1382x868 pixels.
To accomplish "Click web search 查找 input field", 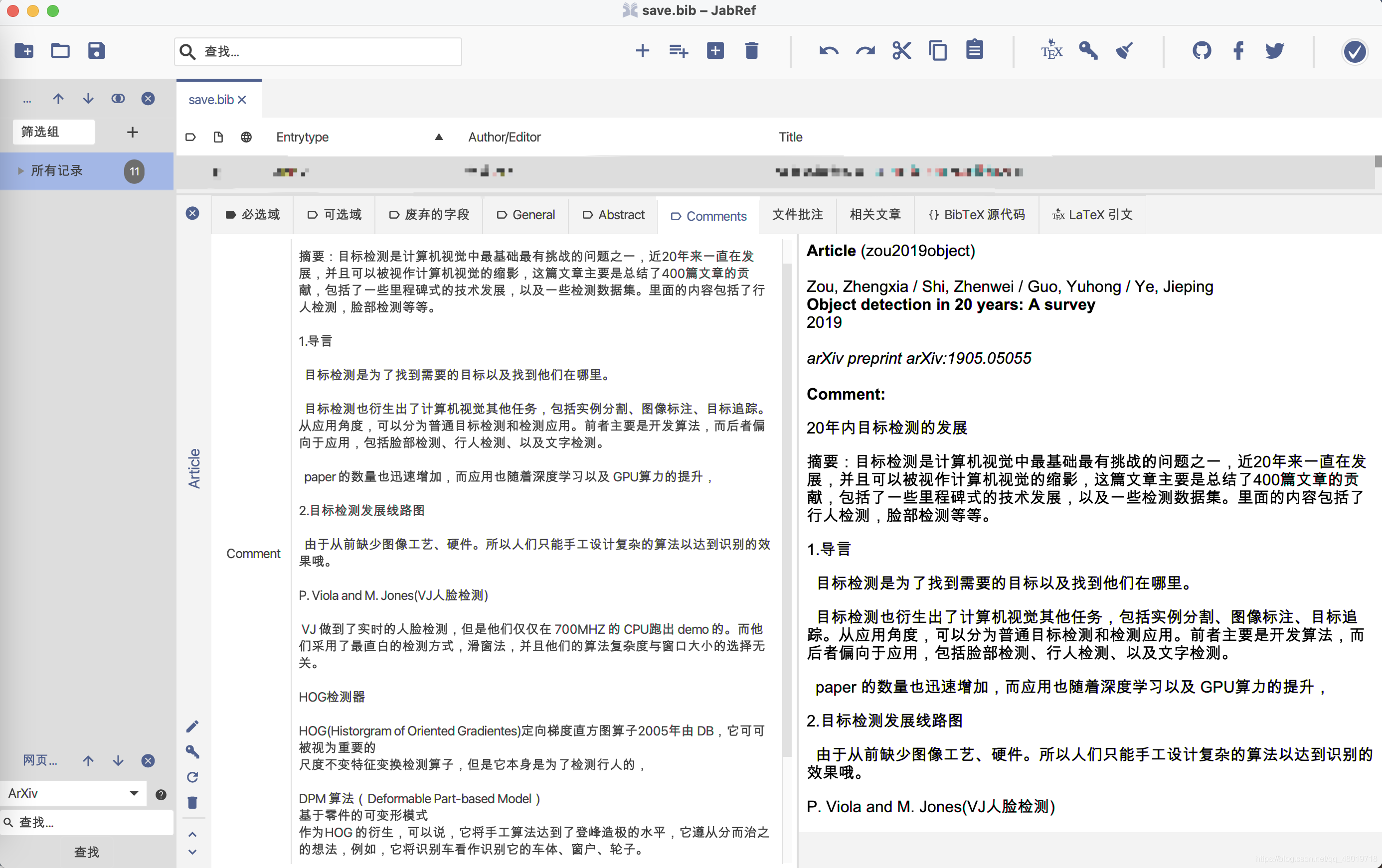I will click(x=87, y=822).
